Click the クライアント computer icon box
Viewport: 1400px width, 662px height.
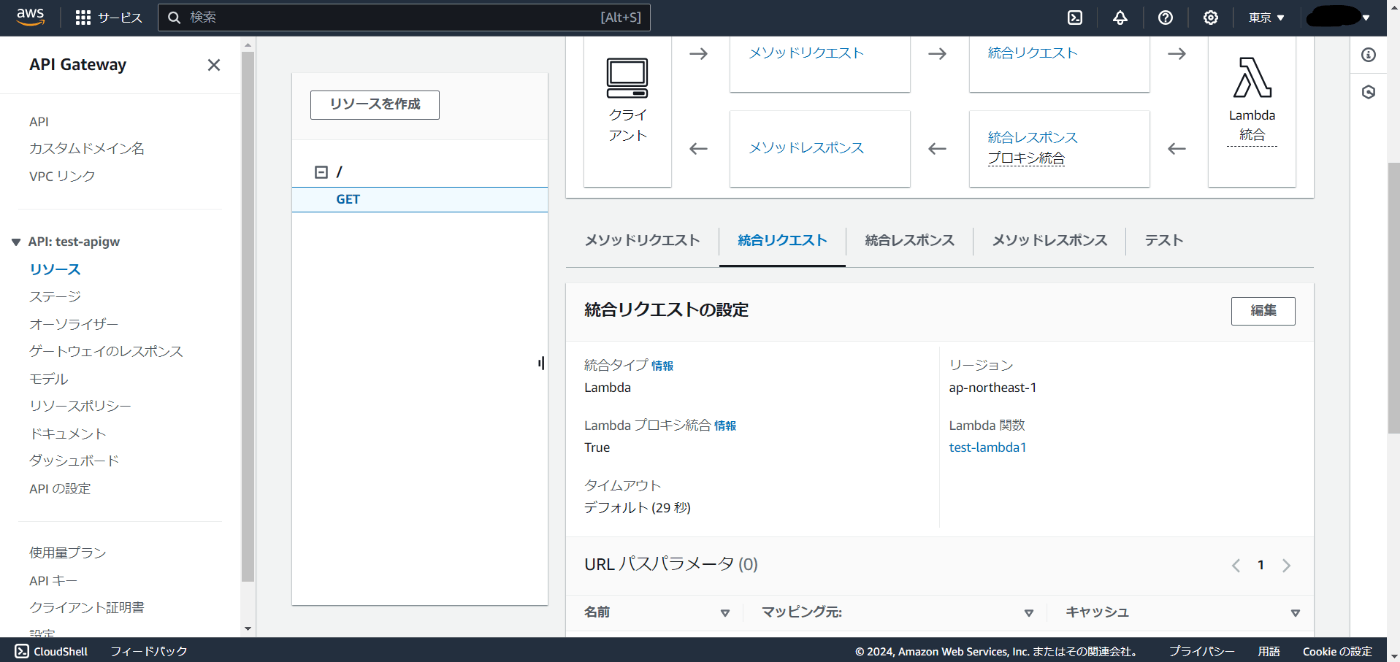[628, 111]
